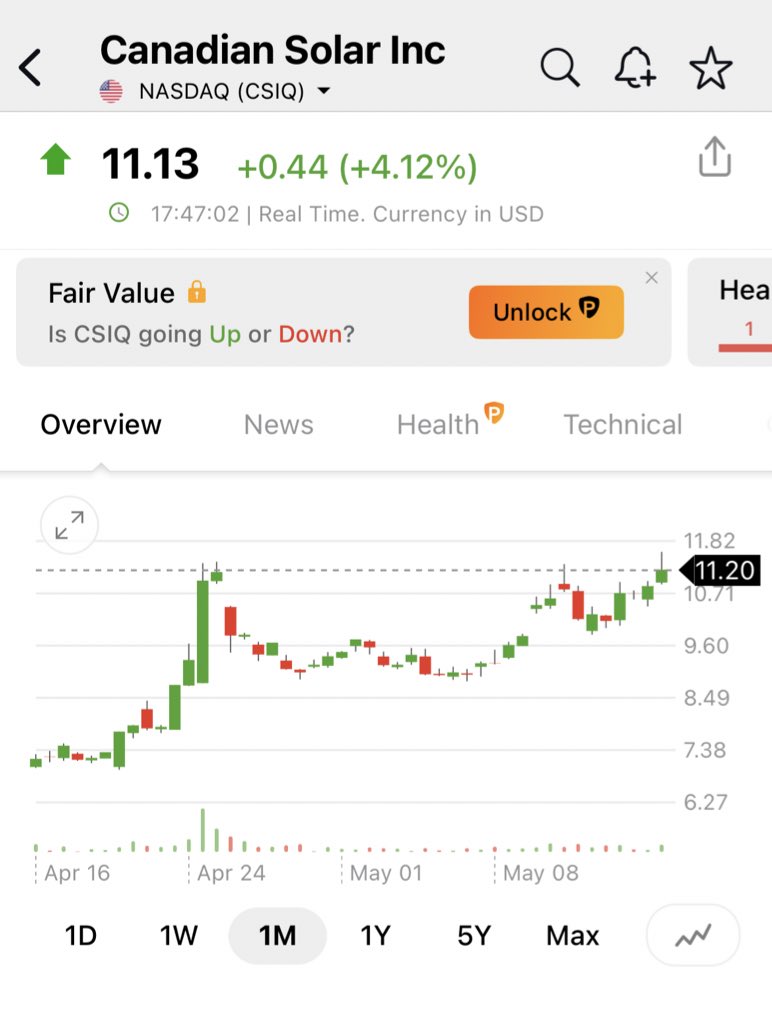Go back with the left arrow
Viewport: 772px width, 1024px height.
click(x=30, y=67)
